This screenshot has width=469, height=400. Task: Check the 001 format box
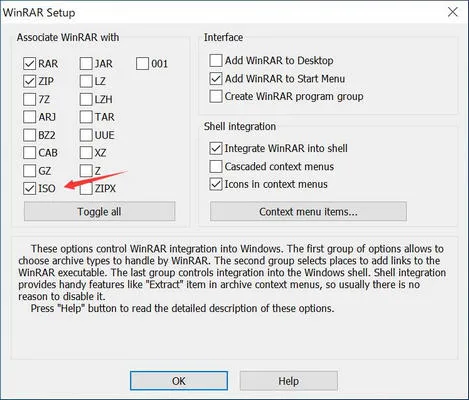click(x=142, y=63)
